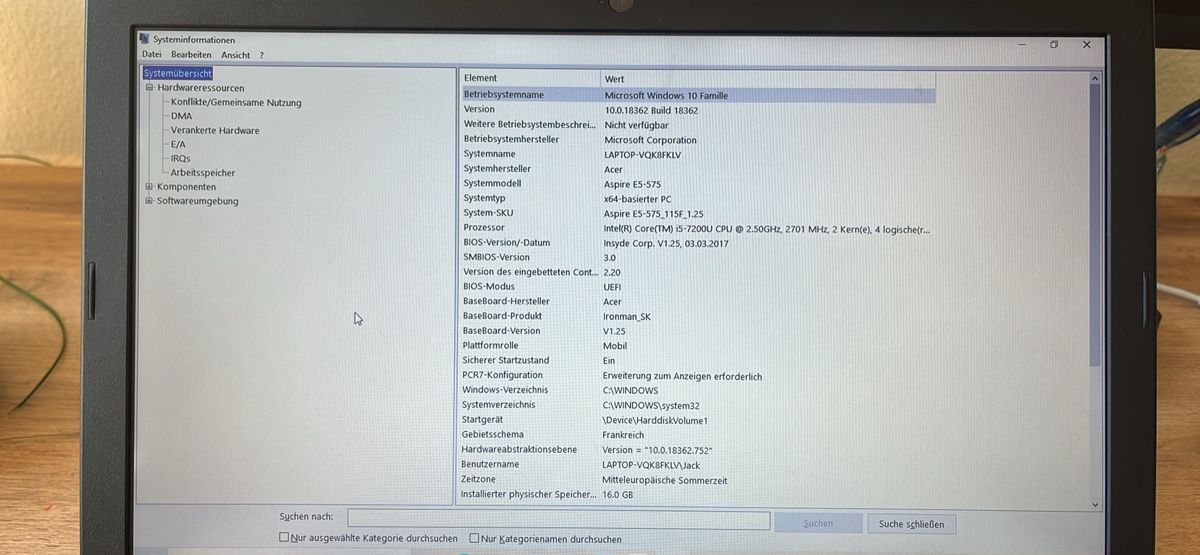Expand the Komponenten tree node

149,186
